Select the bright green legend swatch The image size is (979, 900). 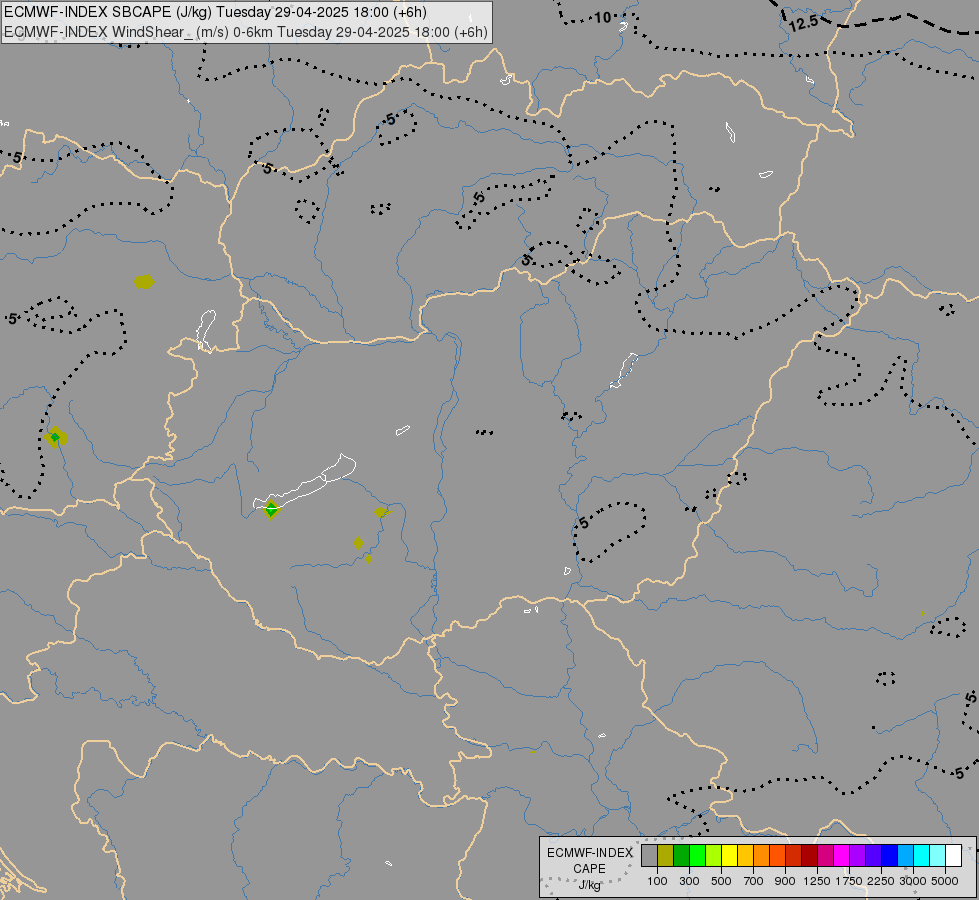[697, 856]
